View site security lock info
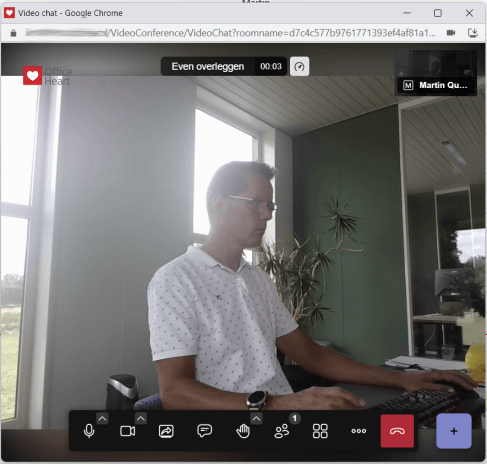The image size is (487, 464). click(x=13, y=33)
